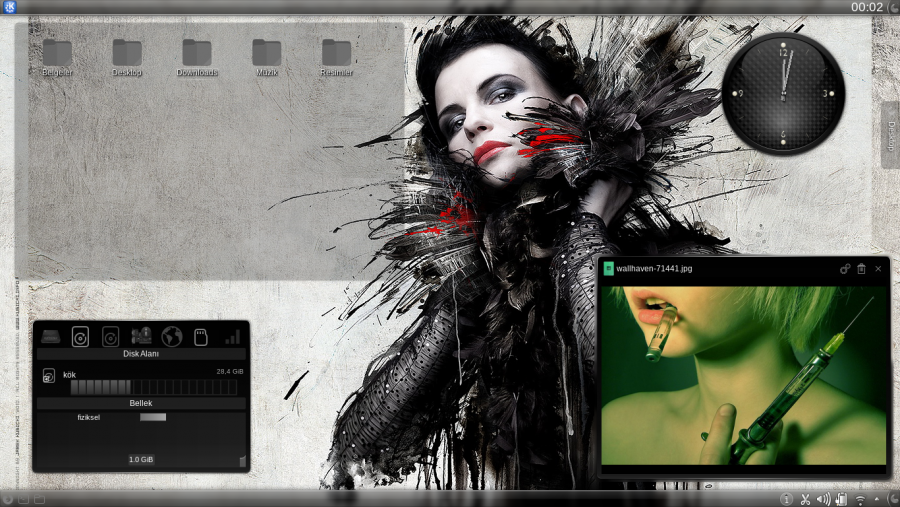Toggle the highlighted disk space monitor icon
900x507 pixels.
[x=80, y=336]
